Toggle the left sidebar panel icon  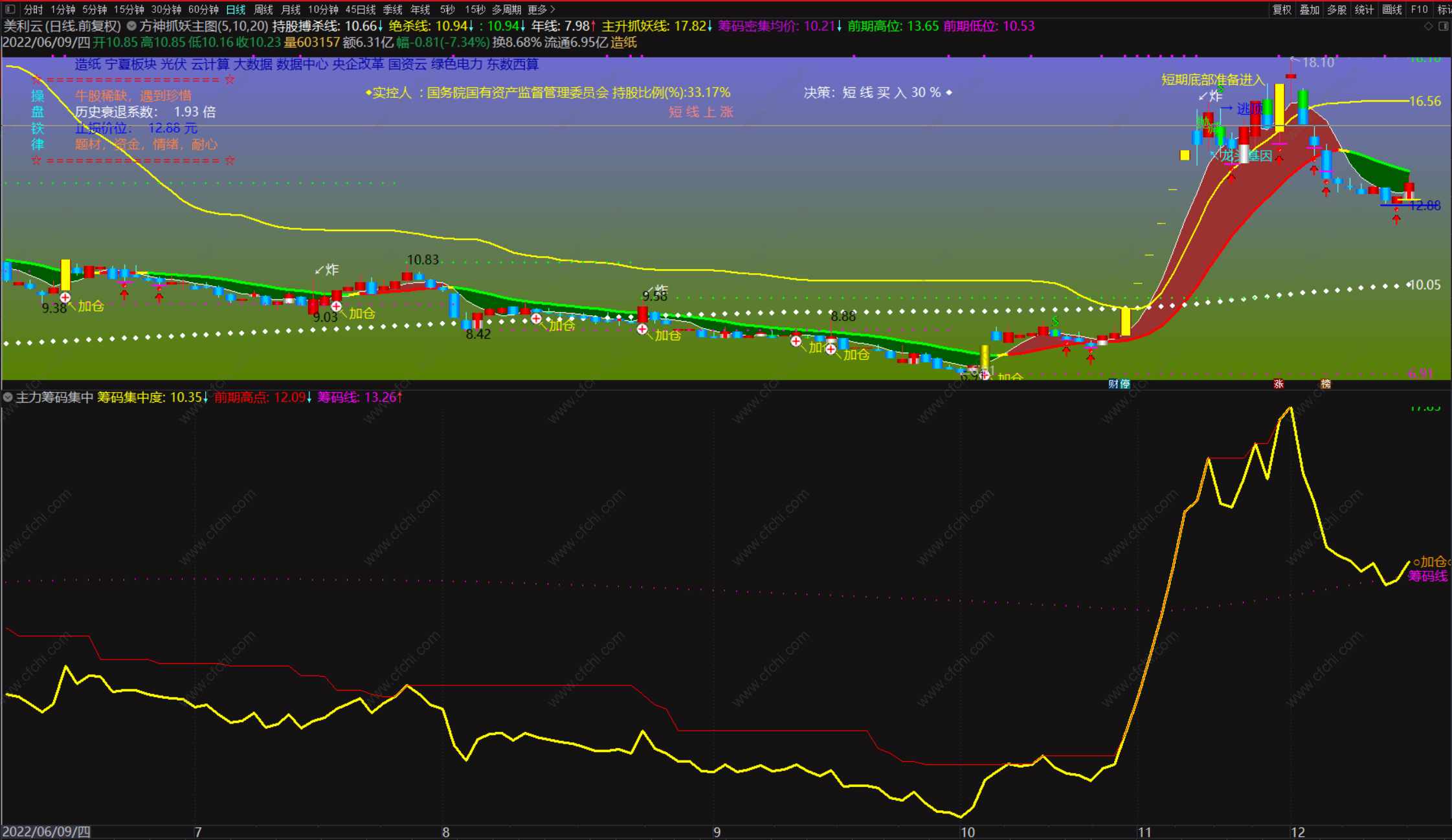10,9
